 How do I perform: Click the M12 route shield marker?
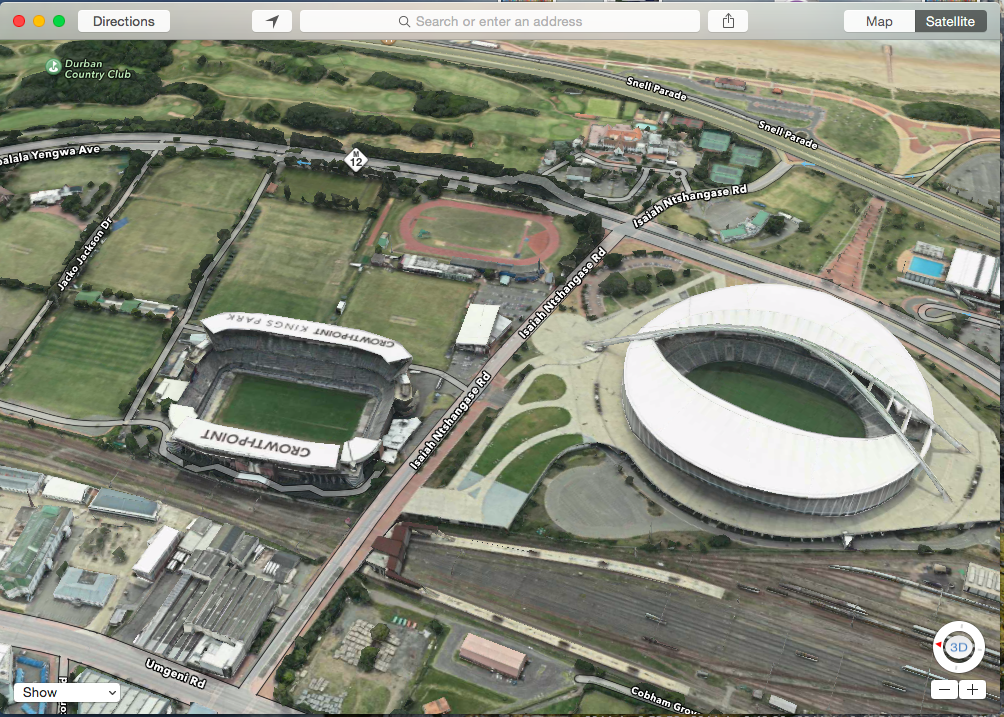coord(355,159)
